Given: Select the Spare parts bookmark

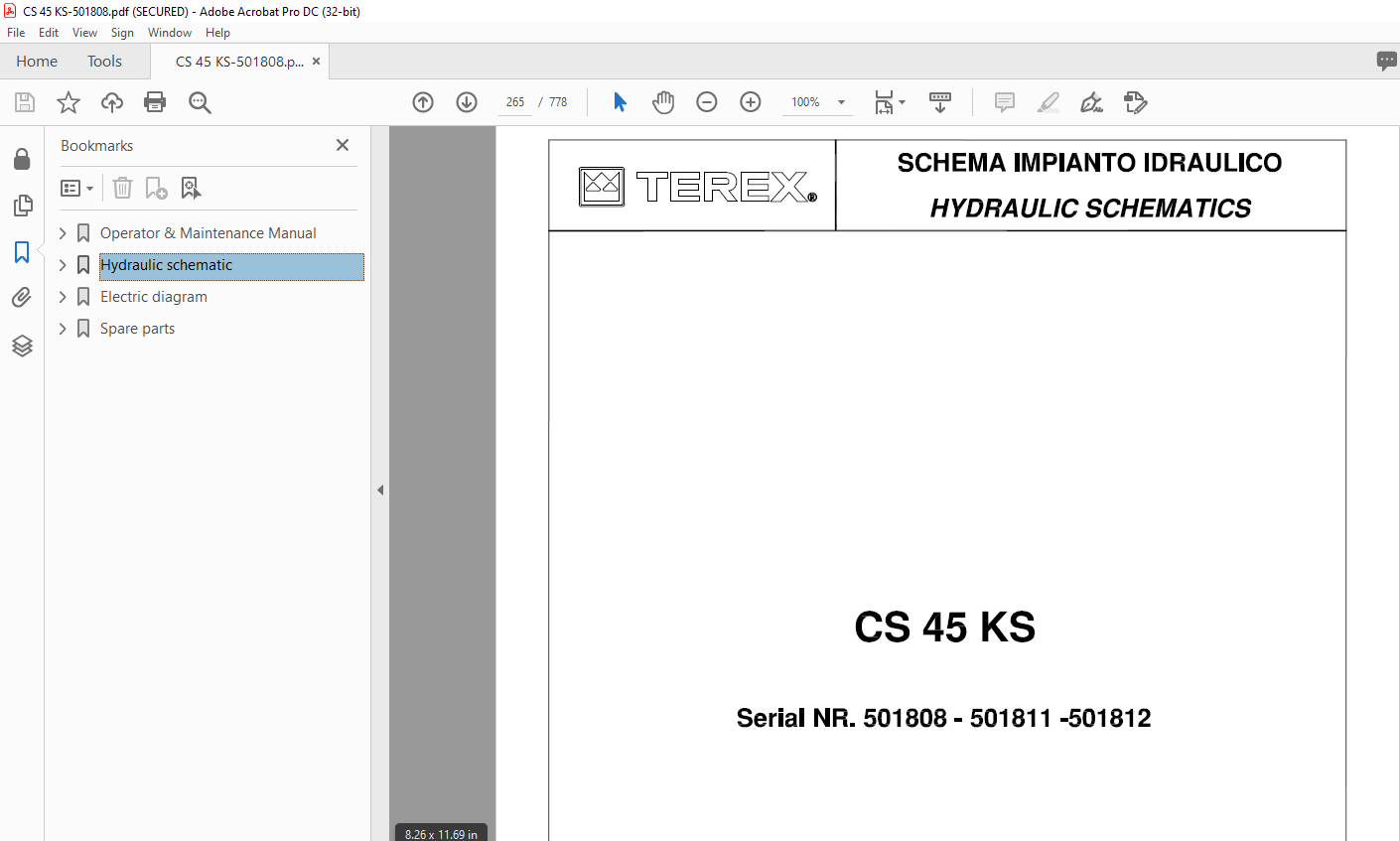Looking at the screenshot, I should point(137,329).
